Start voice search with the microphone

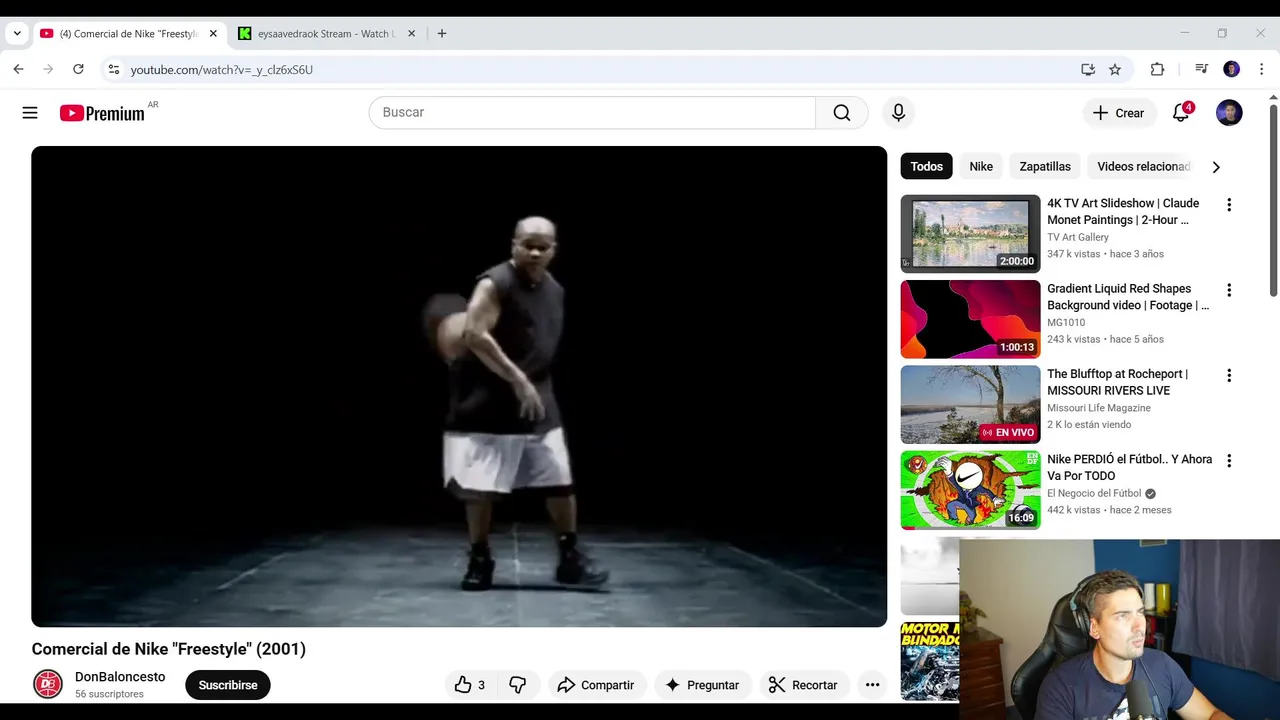[x=898, y=113]
